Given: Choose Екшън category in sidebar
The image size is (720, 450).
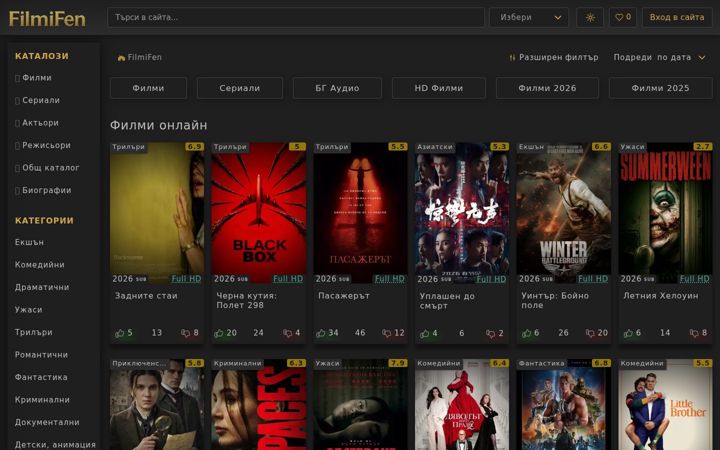Looking at the screenshot, I should [29, 242].
